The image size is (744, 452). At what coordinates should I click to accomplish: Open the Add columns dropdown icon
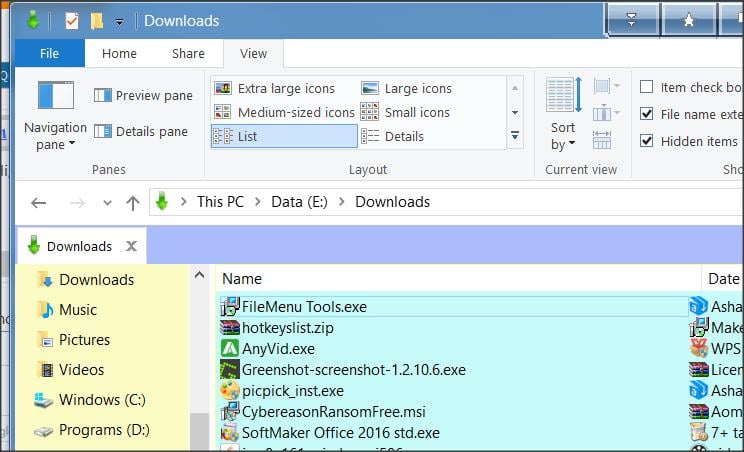click(606, 113)
